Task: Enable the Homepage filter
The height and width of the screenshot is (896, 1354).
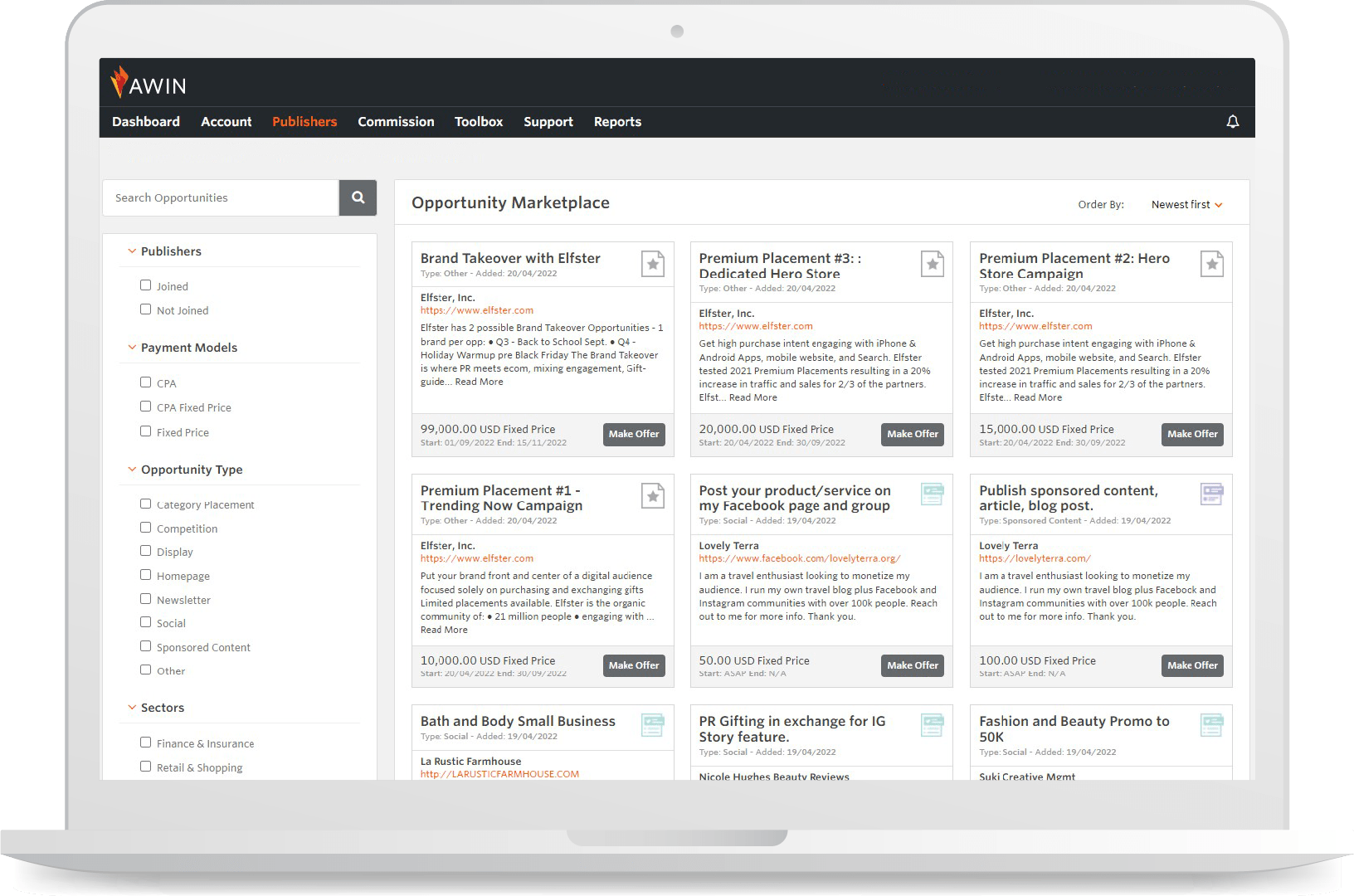Action: coord(146,575)
